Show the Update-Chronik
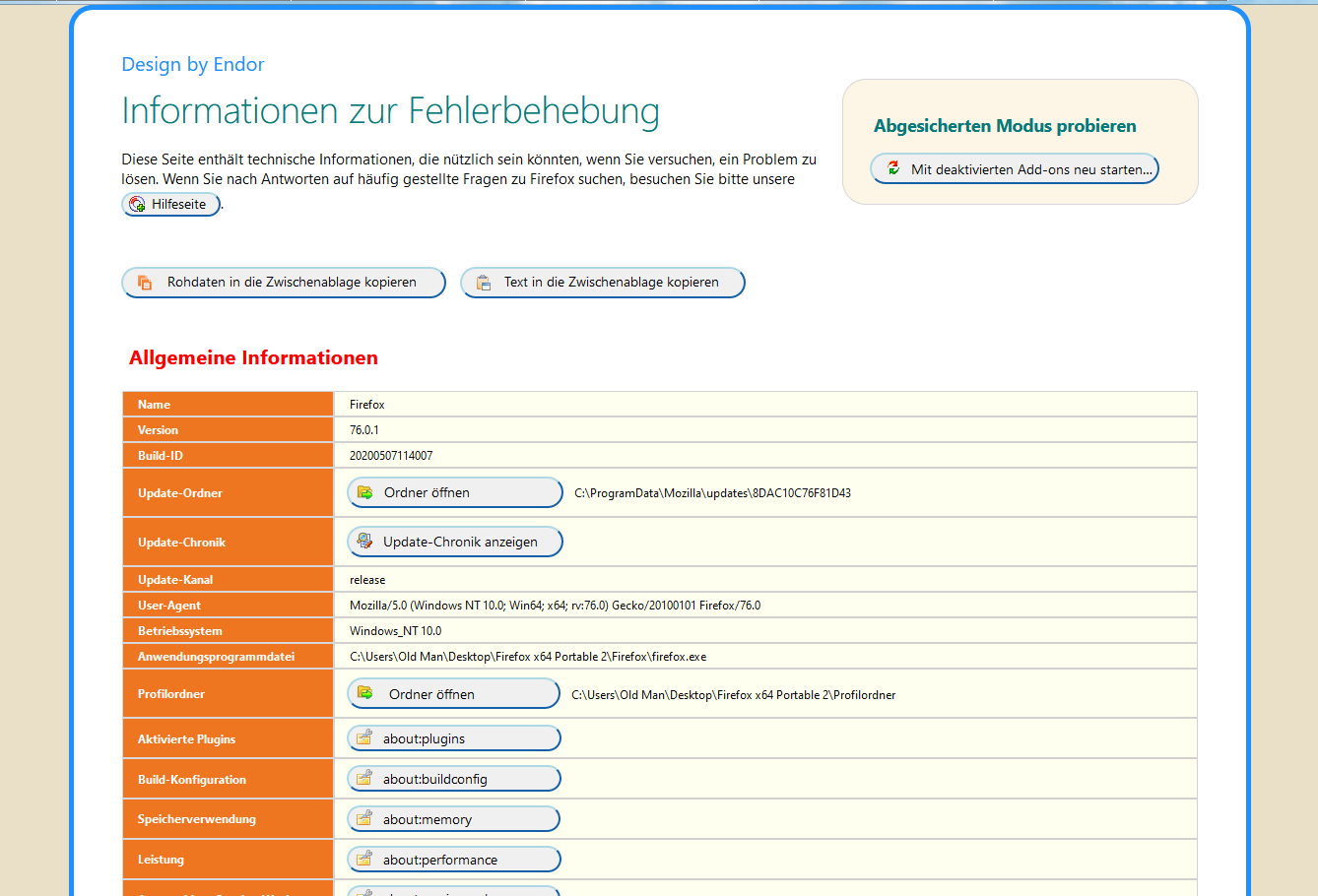 click(x=460, y=542)
